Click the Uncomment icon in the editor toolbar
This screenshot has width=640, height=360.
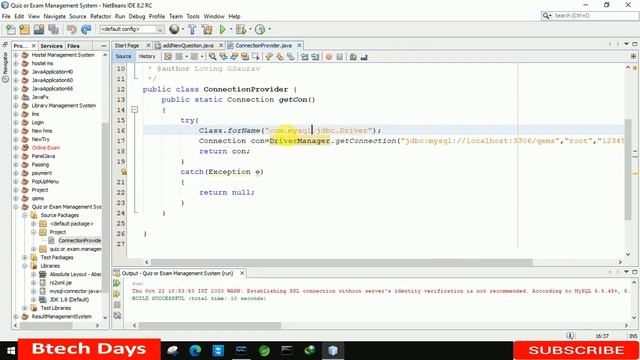pos(364,57)
